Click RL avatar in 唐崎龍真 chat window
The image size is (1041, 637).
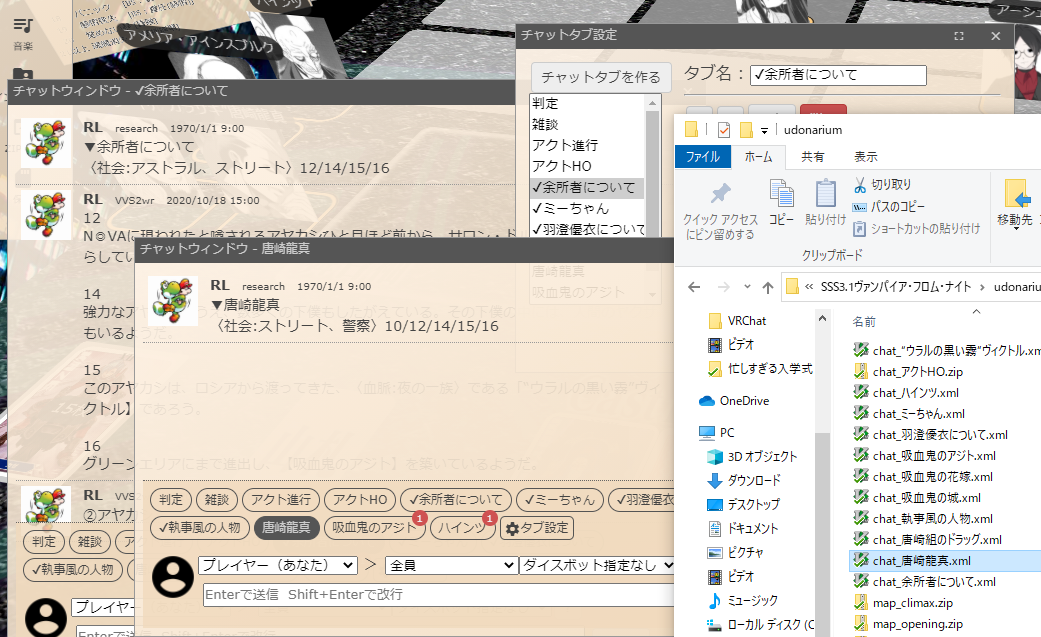[x=173, y=301]
